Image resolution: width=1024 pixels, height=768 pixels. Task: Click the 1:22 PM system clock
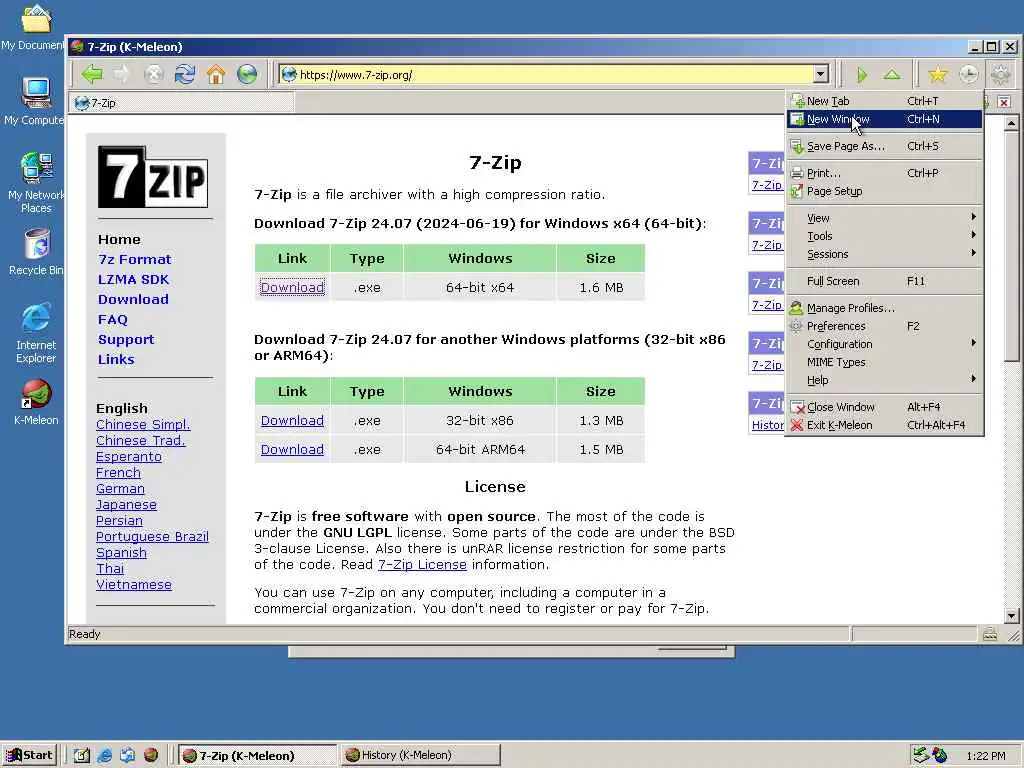(x=985, y=756)
